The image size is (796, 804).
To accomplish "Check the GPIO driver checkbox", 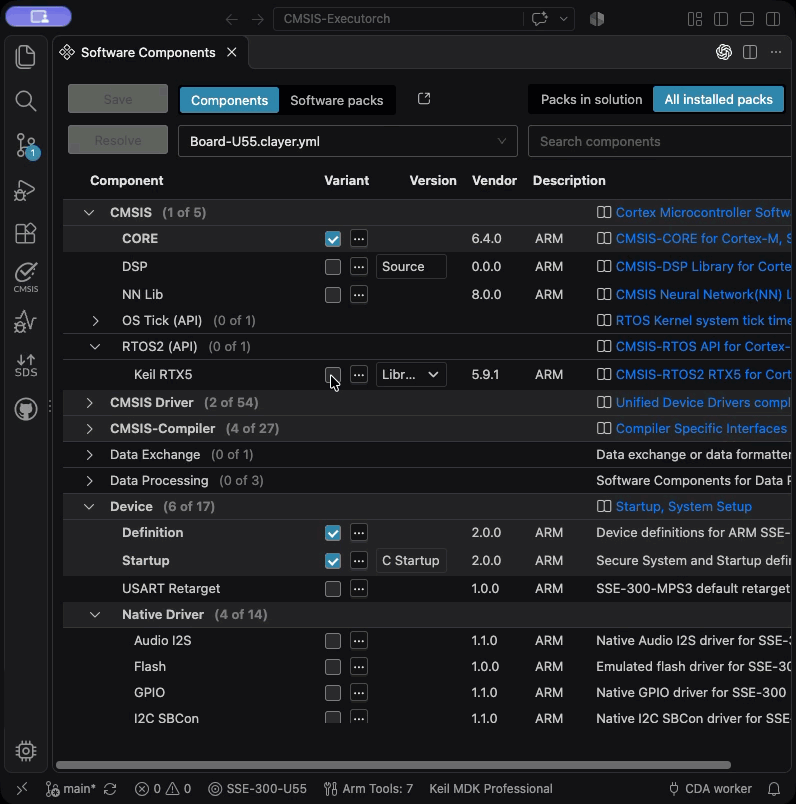I will 333,693.
